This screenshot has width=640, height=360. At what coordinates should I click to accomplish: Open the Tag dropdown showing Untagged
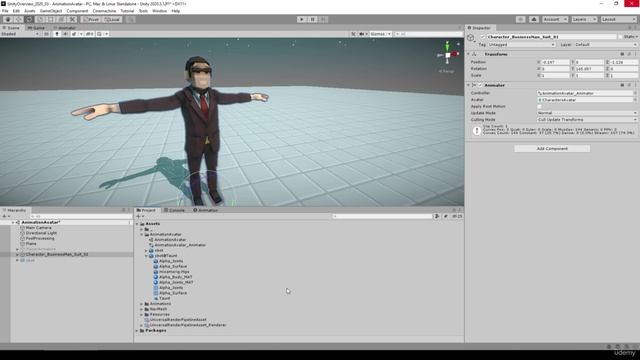[x=521, y=44]
